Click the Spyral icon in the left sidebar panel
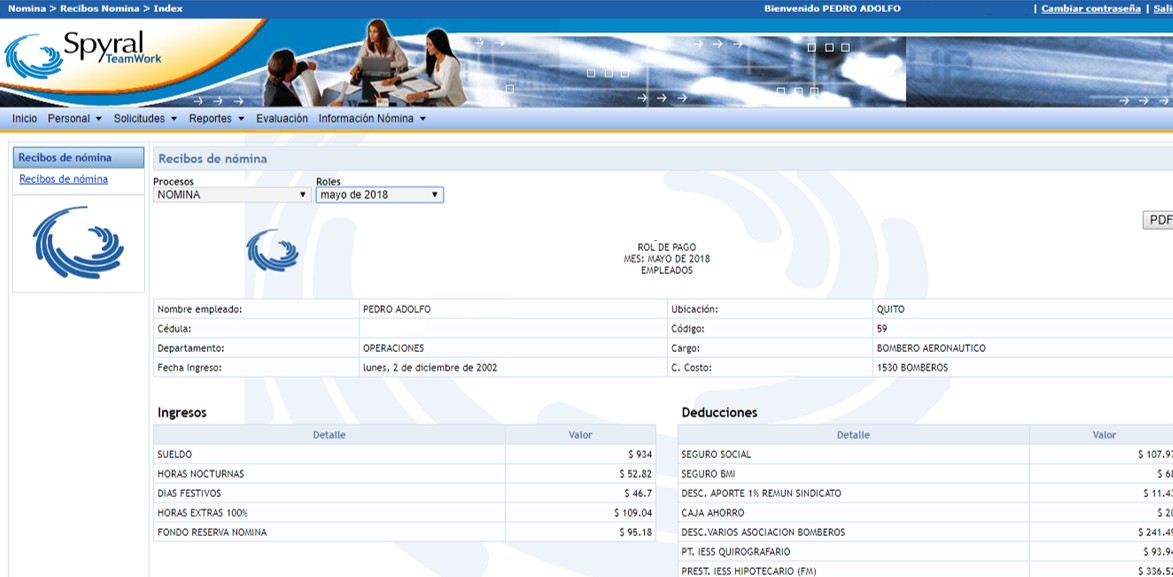Viewport: 1173px width, 577px height. click(x=78, y=242)
